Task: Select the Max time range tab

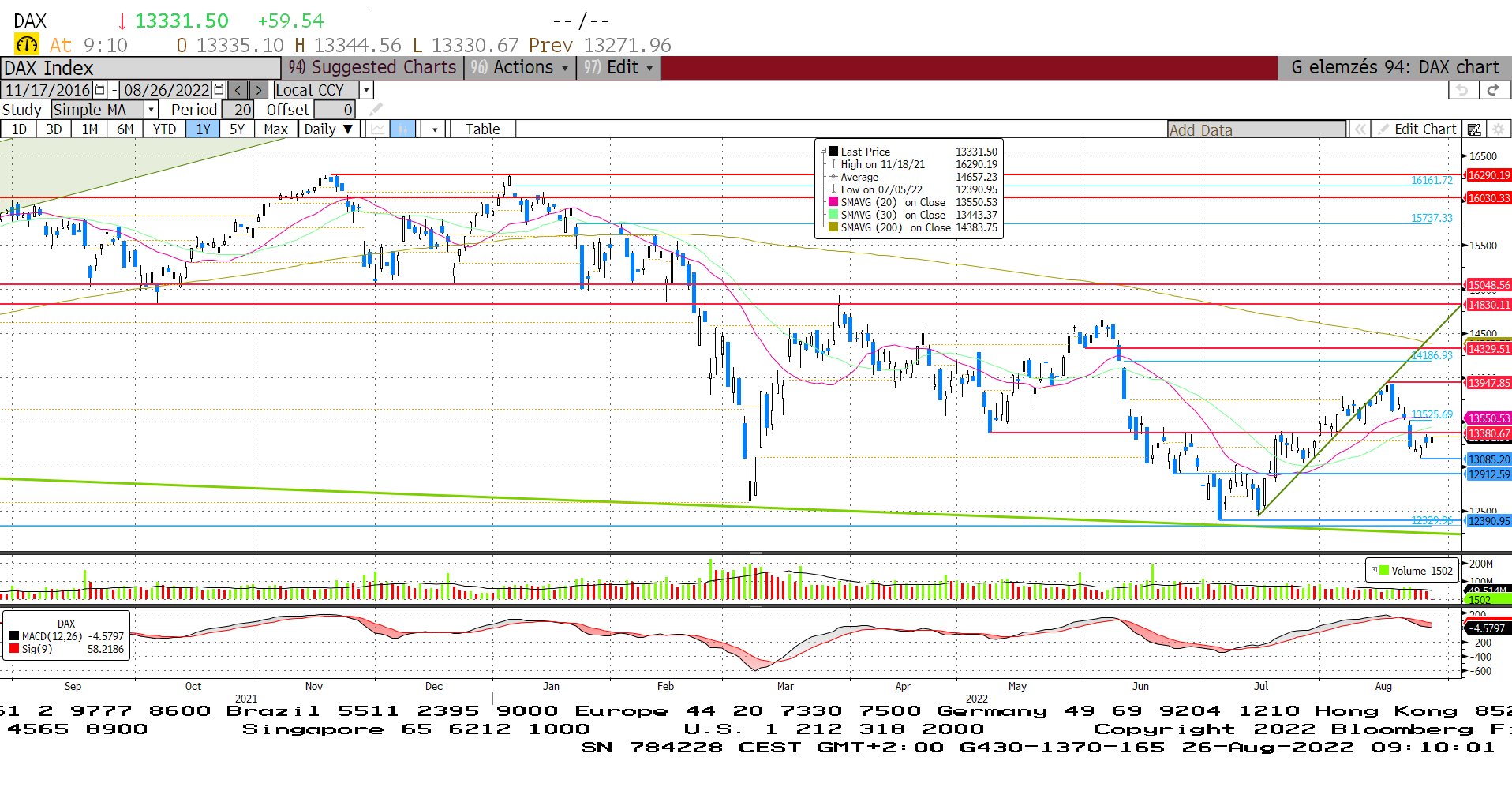Action: 275,129
